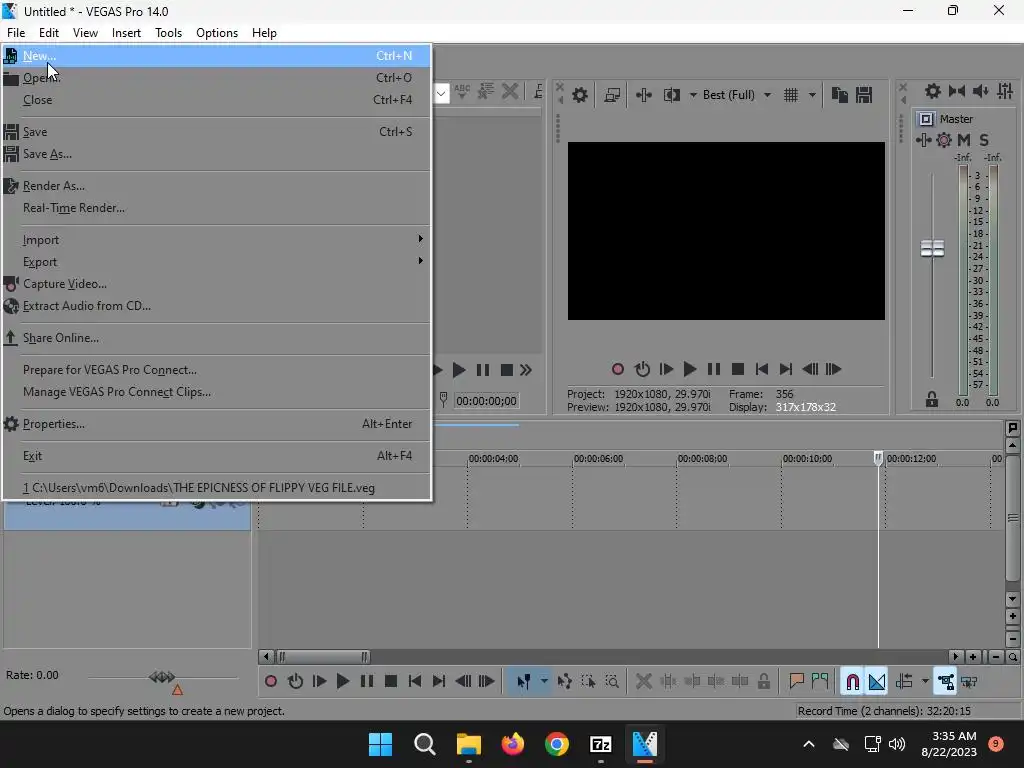Open Master automation settings icon

[x=944, y=140]
